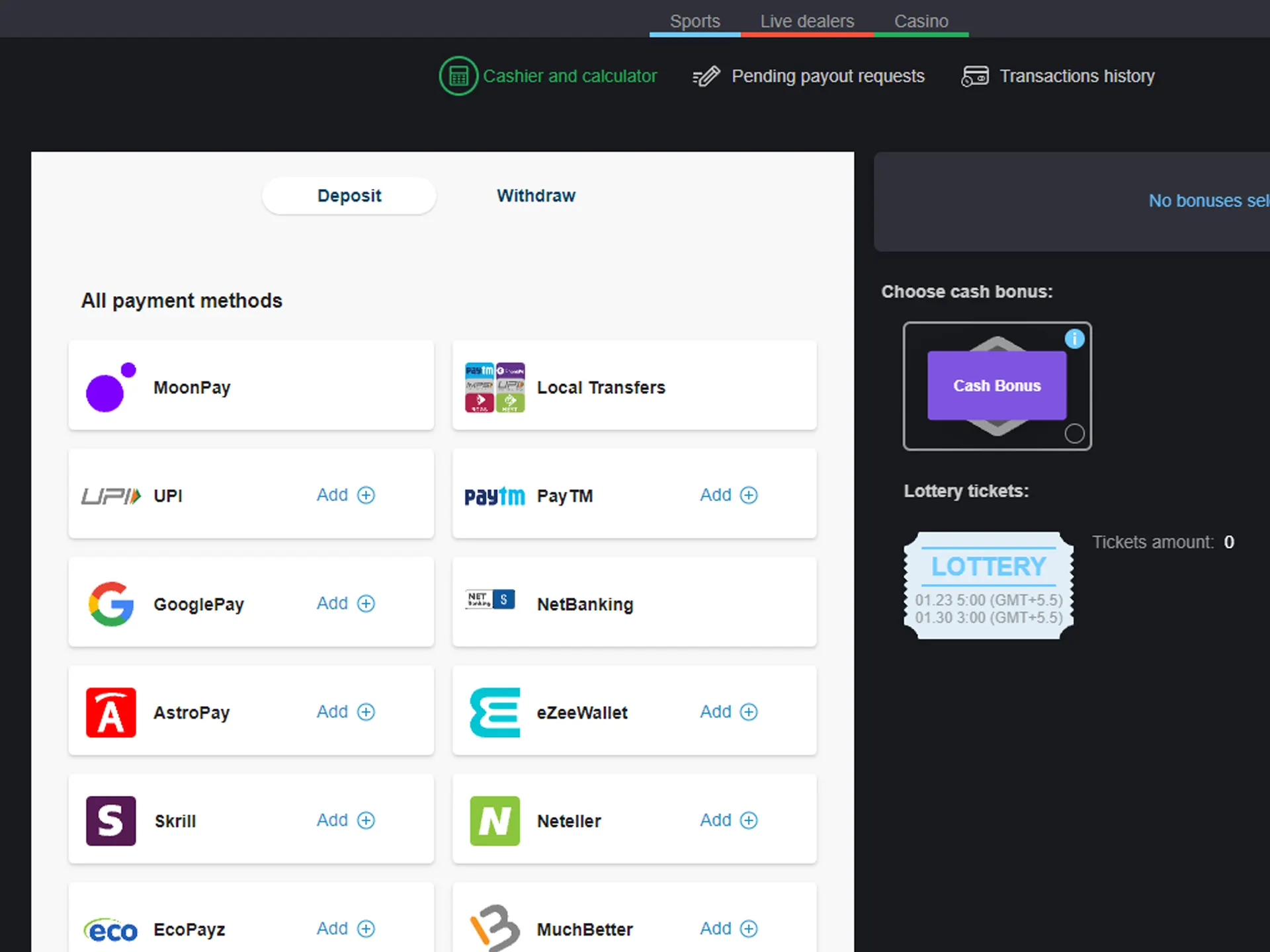Click the plus icon next to eZeeWallet Add
Screen dimensions: 1270x952
click(x=749, y=712)
